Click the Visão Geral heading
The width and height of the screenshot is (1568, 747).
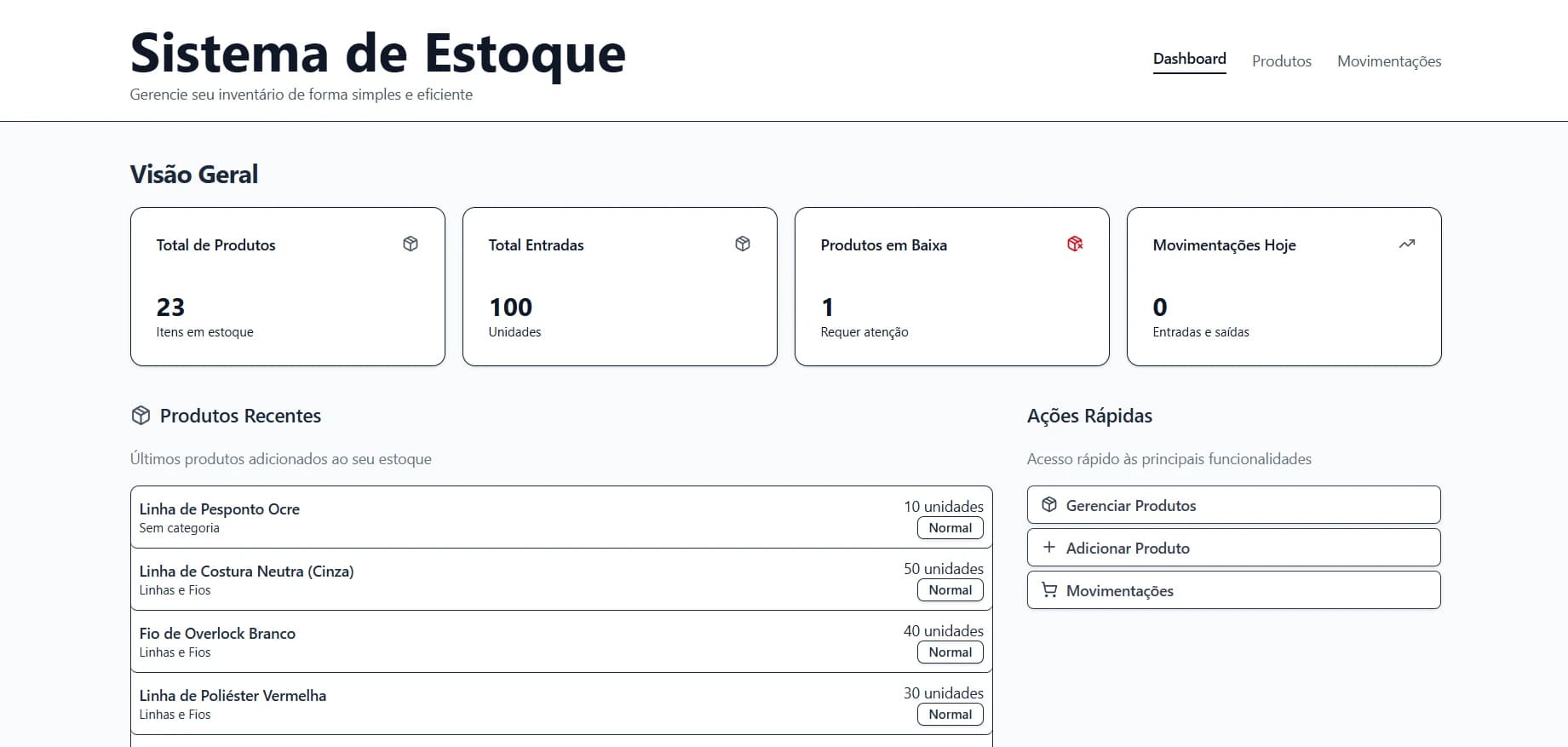[194, 174]
